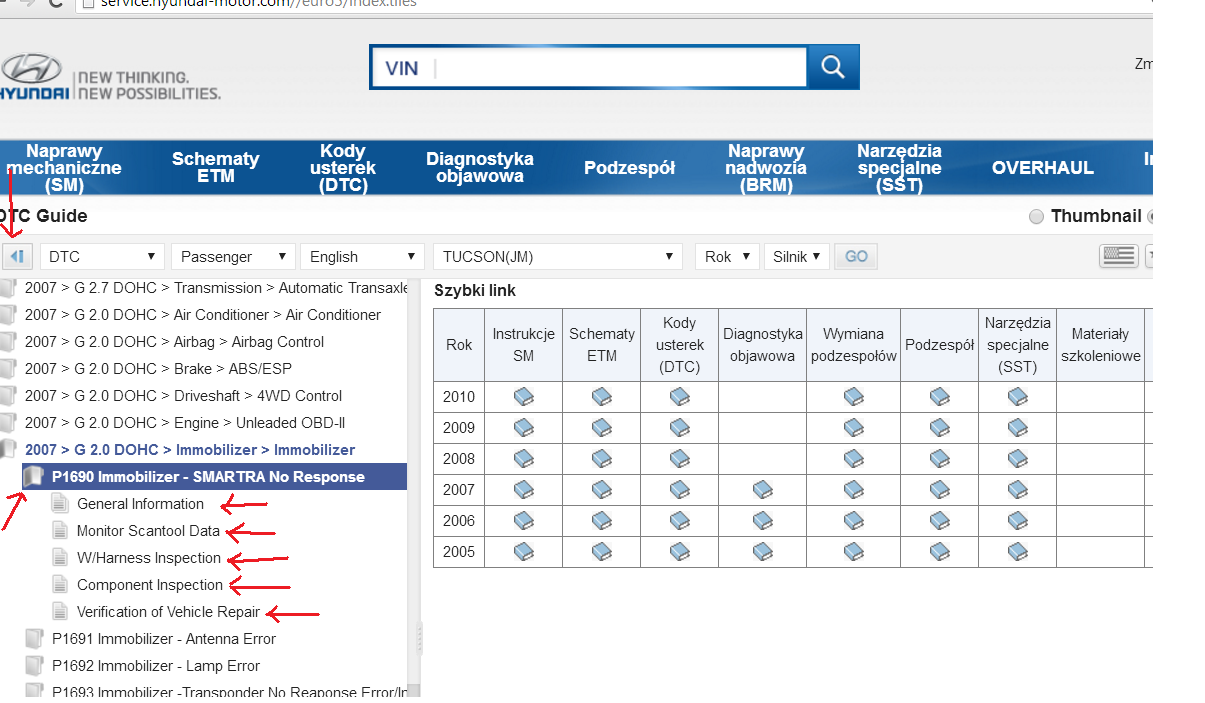Open the 2005 Wymiana podzespołów book icon
This screenshot has width=1205, height=703.
(853, 552)
